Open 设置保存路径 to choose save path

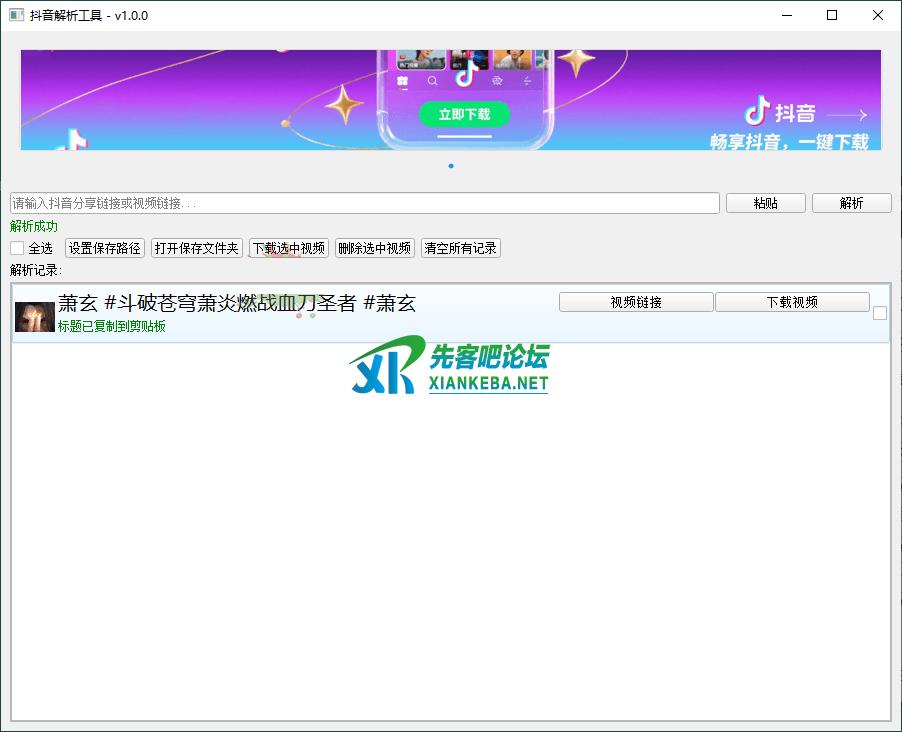[105, 248]
